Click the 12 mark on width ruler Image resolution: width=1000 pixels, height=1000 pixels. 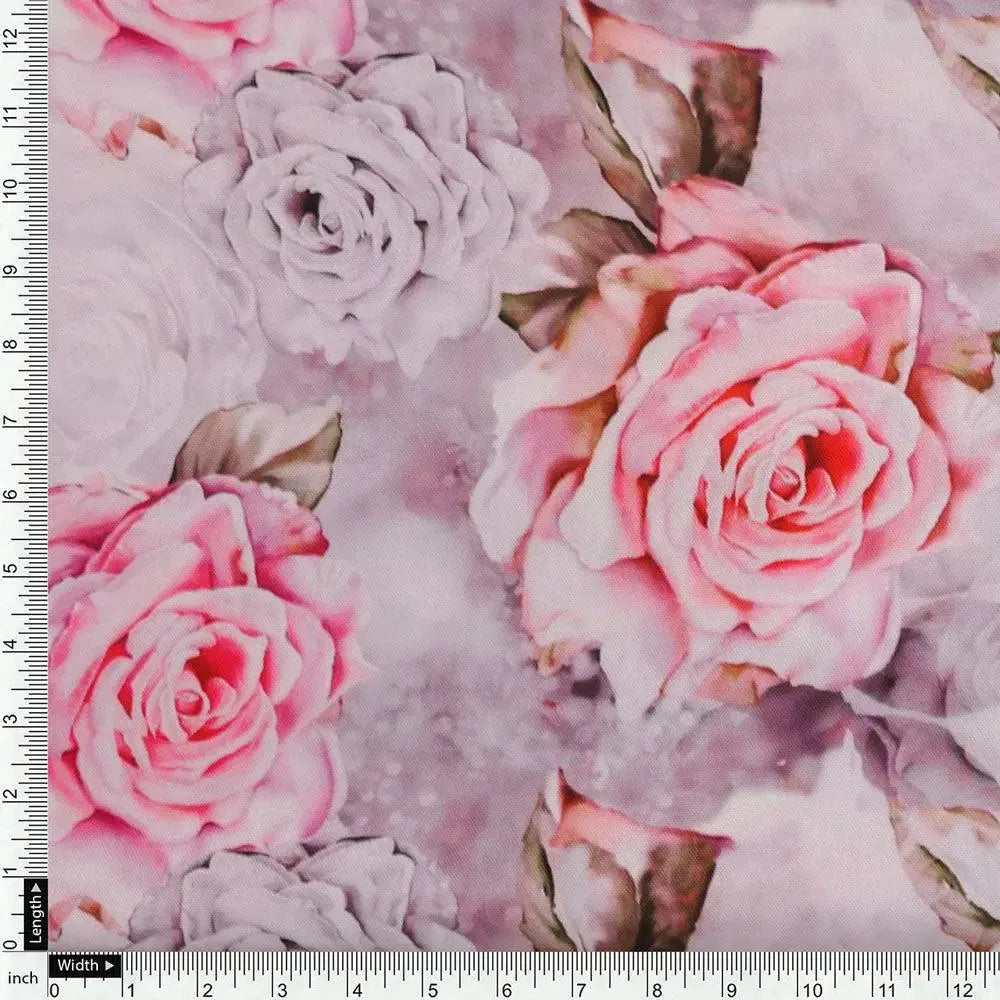962,989
